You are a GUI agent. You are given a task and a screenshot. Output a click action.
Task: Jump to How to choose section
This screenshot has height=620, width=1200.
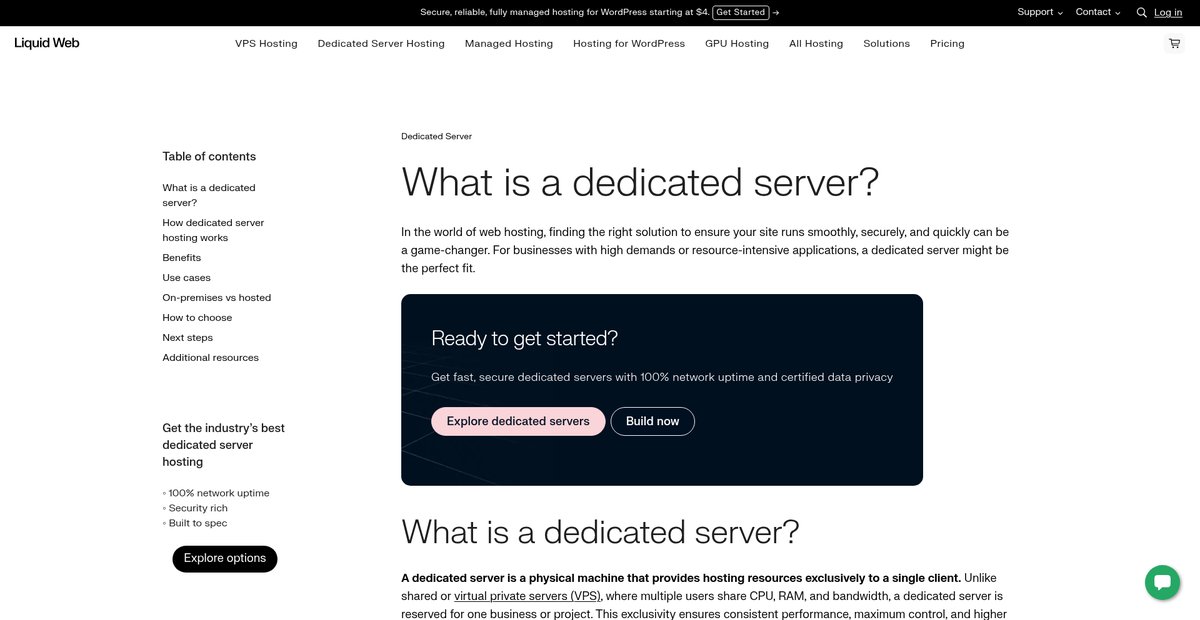click(197, 318)
